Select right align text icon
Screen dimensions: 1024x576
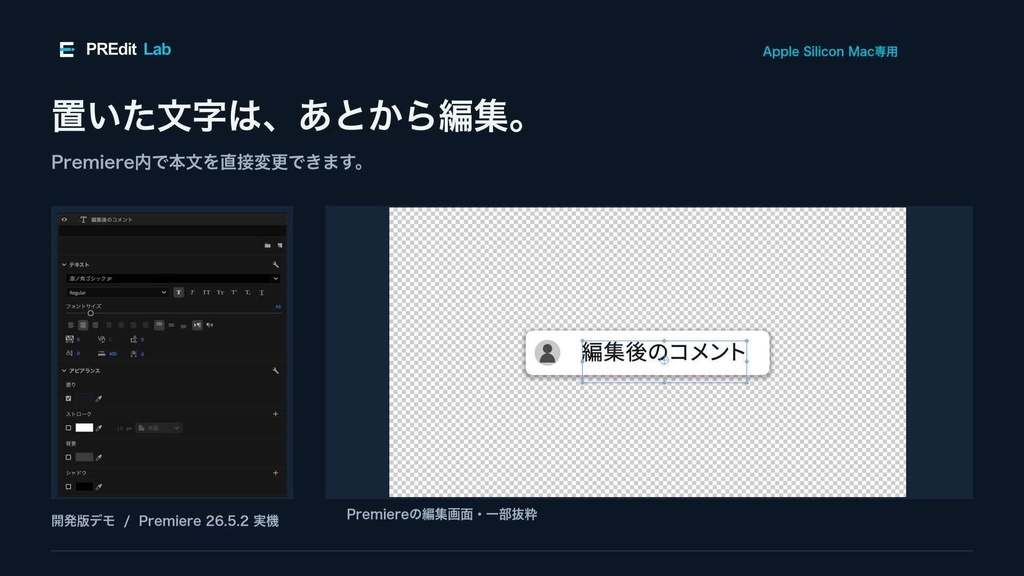(x=95, y=325)
